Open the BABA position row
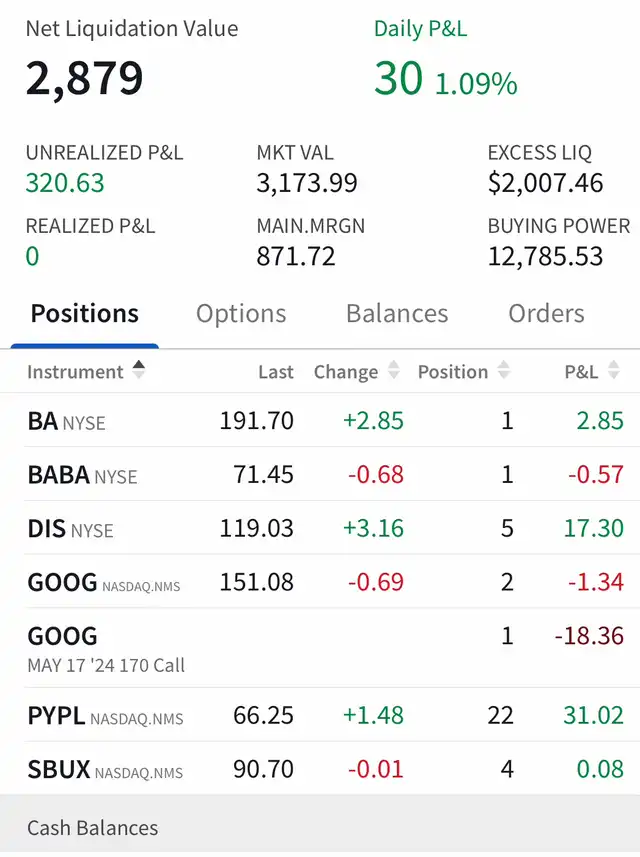This screenshot has height=857, width=640. 320,474
